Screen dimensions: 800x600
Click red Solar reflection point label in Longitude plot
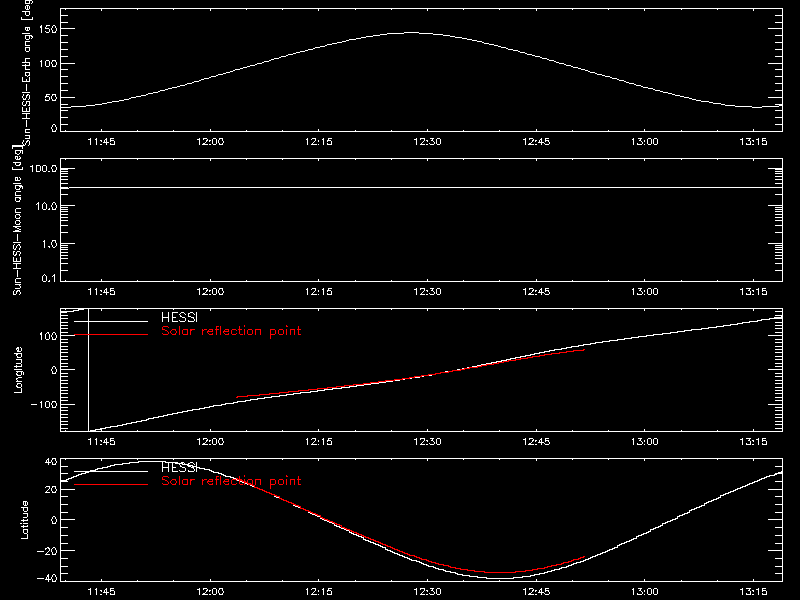pos(231,331)
